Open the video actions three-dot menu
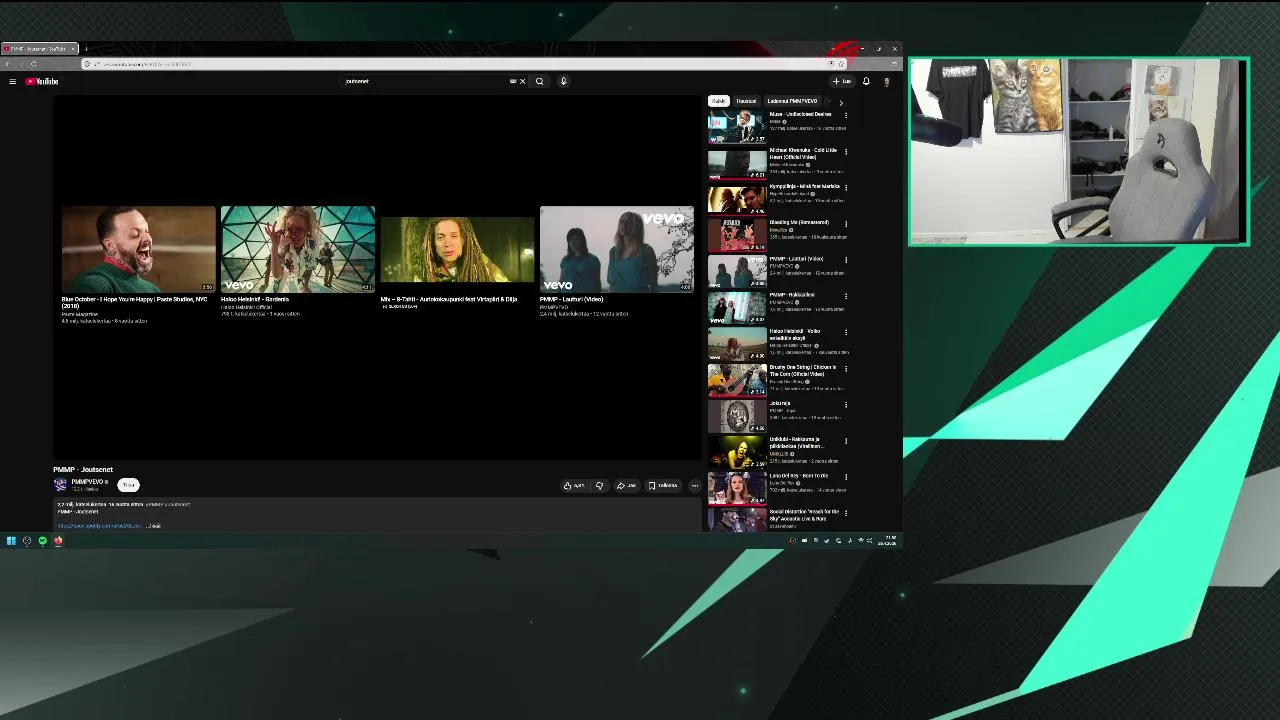Screen dimensions: 1280x720 click(x=695, y=486)
